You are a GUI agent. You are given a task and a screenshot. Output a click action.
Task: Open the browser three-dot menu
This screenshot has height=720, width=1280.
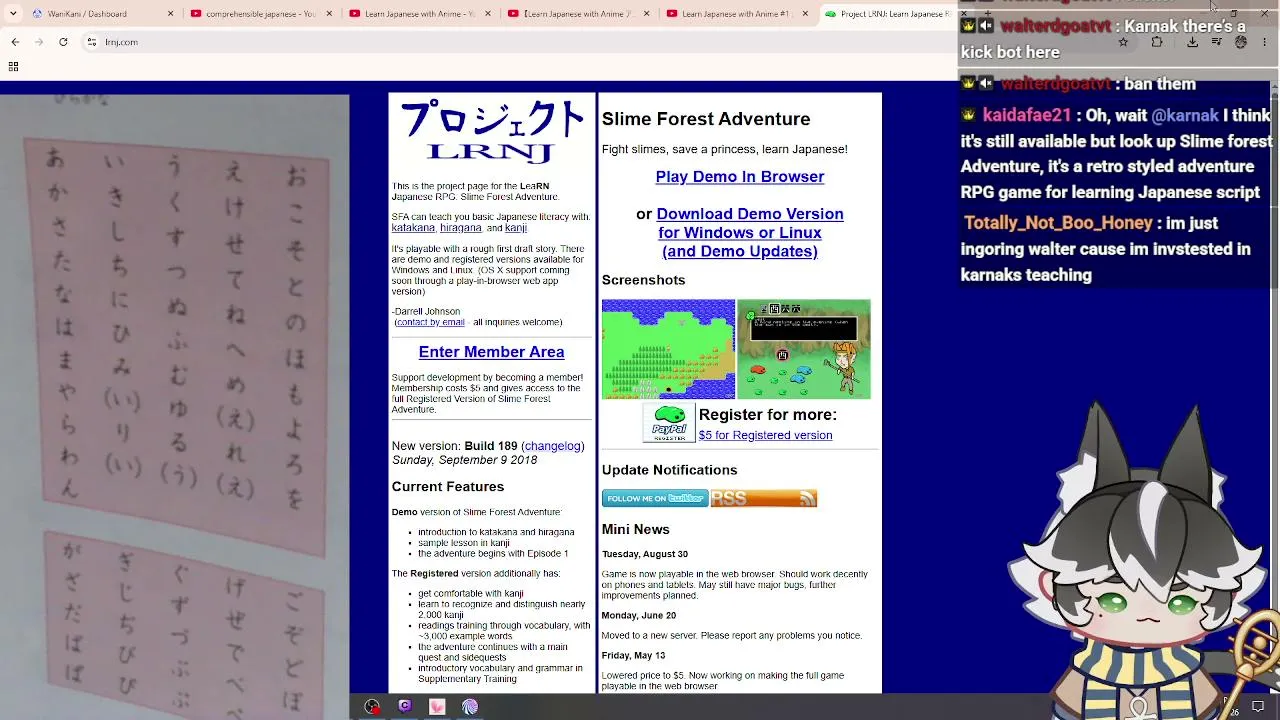click(x=1265, y=42)
